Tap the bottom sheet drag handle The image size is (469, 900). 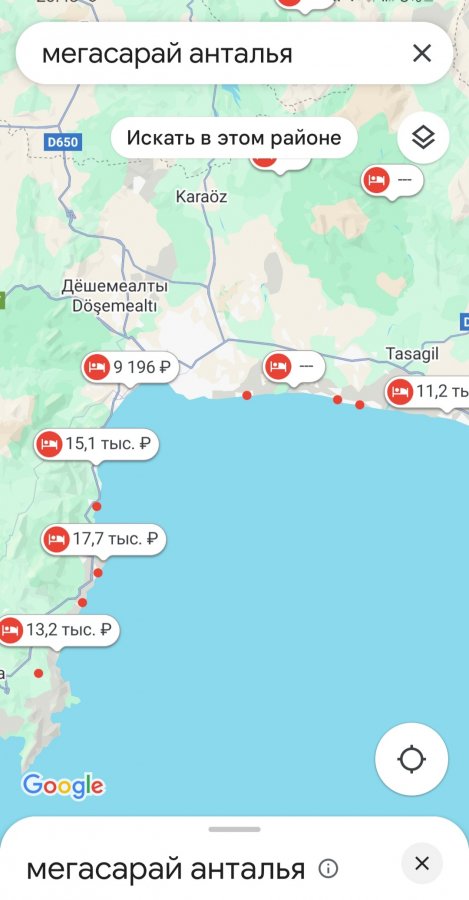point(234,829)
